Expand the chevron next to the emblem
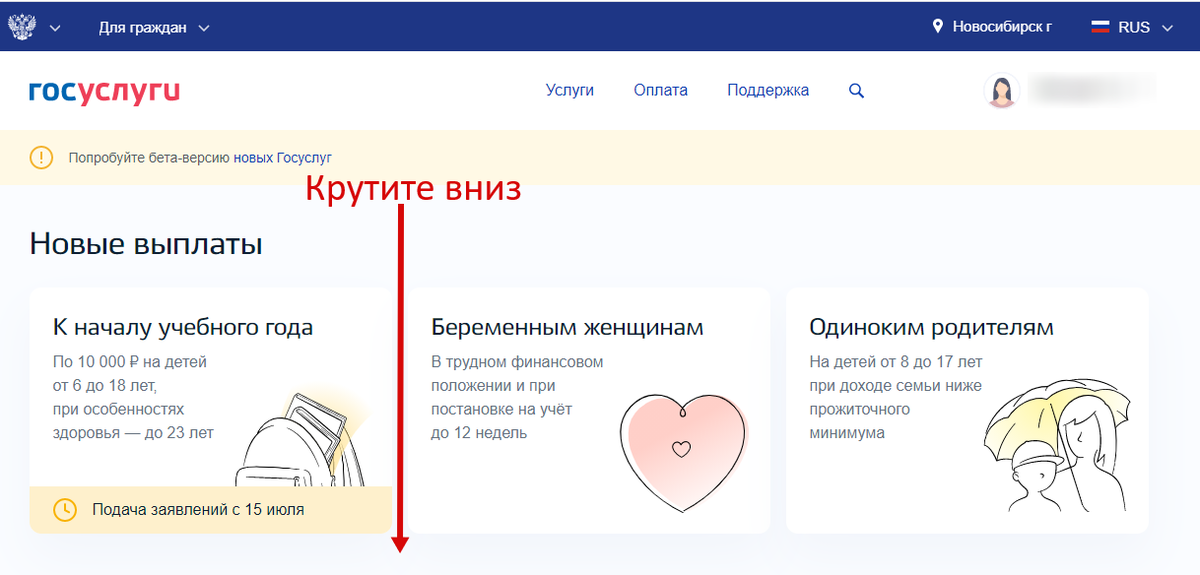Viewport: 1200px width, 575px height. pyautogui.click(x=55, y=28)
